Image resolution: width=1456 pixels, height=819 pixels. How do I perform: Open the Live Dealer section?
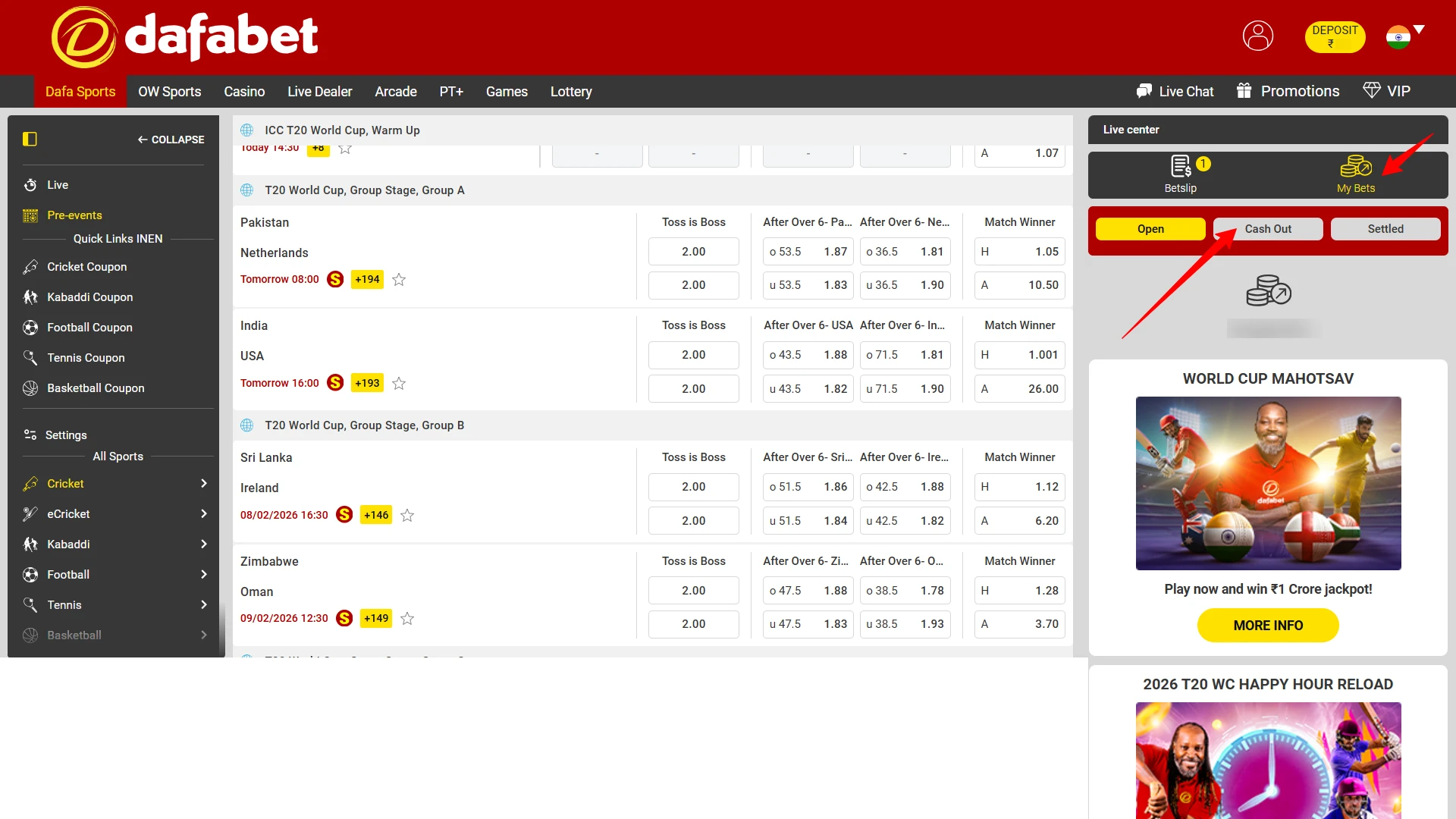(x=319, y=91)
